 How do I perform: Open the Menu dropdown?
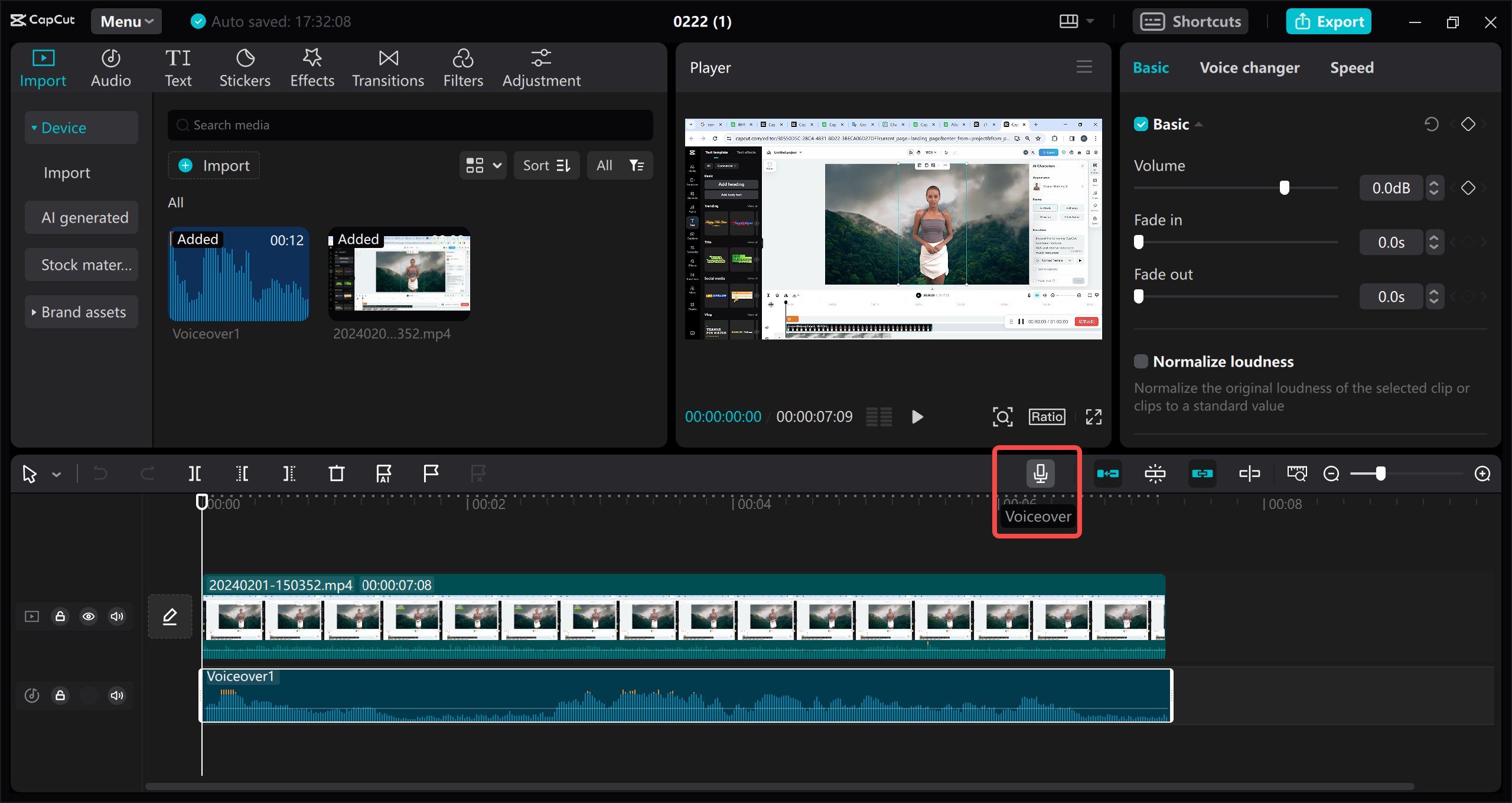pyautogui.click(x=126, y=21)
